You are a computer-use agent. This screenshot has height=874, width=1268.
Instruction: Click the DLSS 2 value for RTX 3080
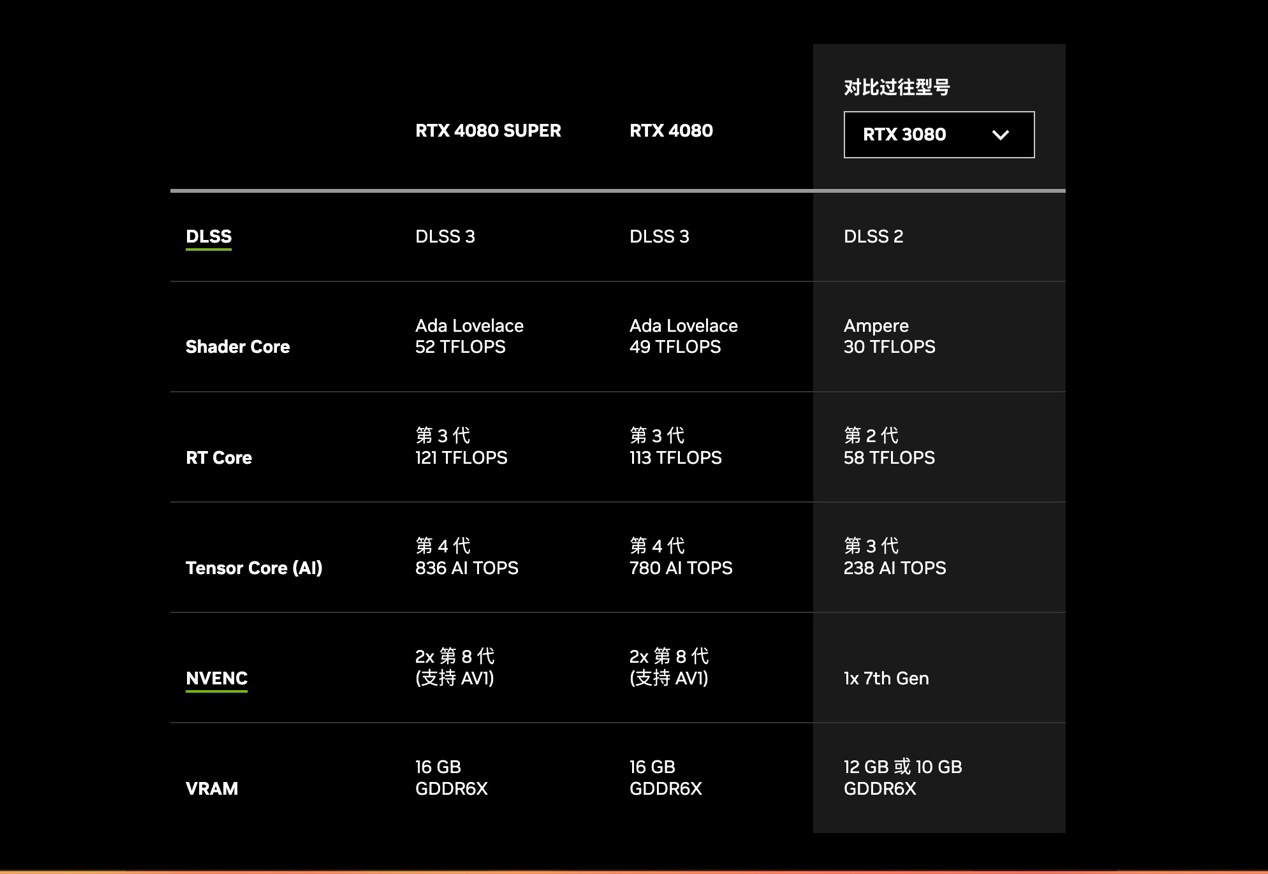(873, 236)
